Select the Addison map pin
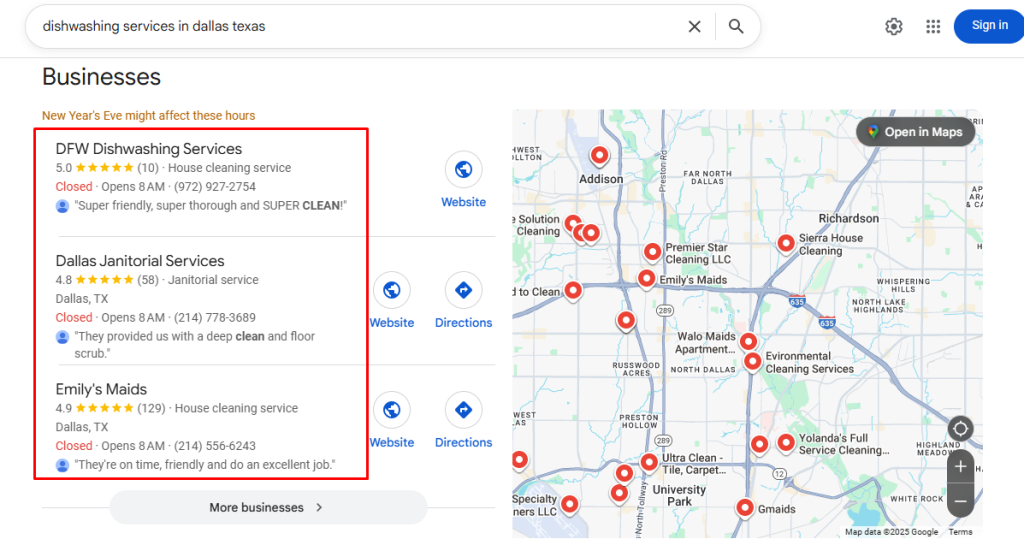This screenshot has width=1024, height=539. click(x=600, y=155)
